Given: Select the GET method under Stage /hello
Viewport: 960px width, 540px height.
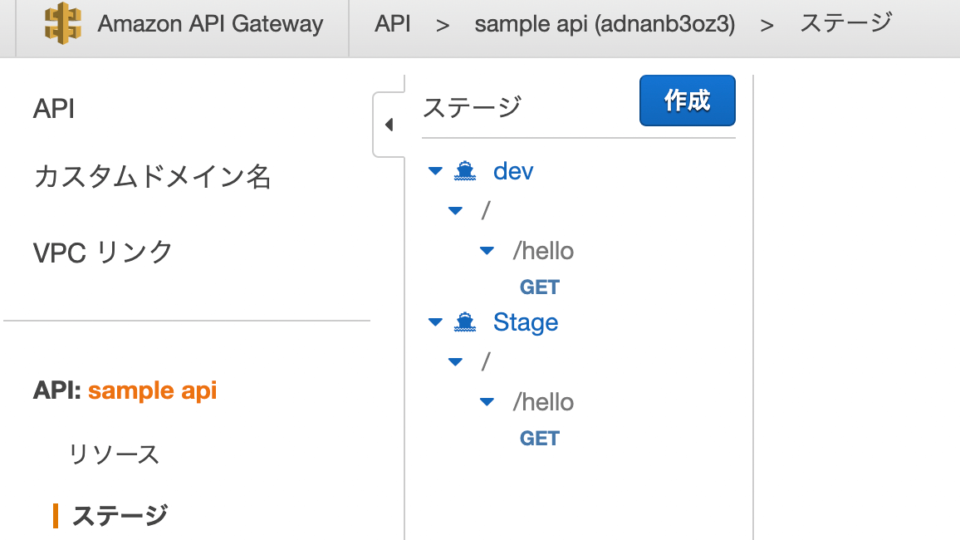Looking at the screenshot, I should pyautogui.click(x=539, y=438).
